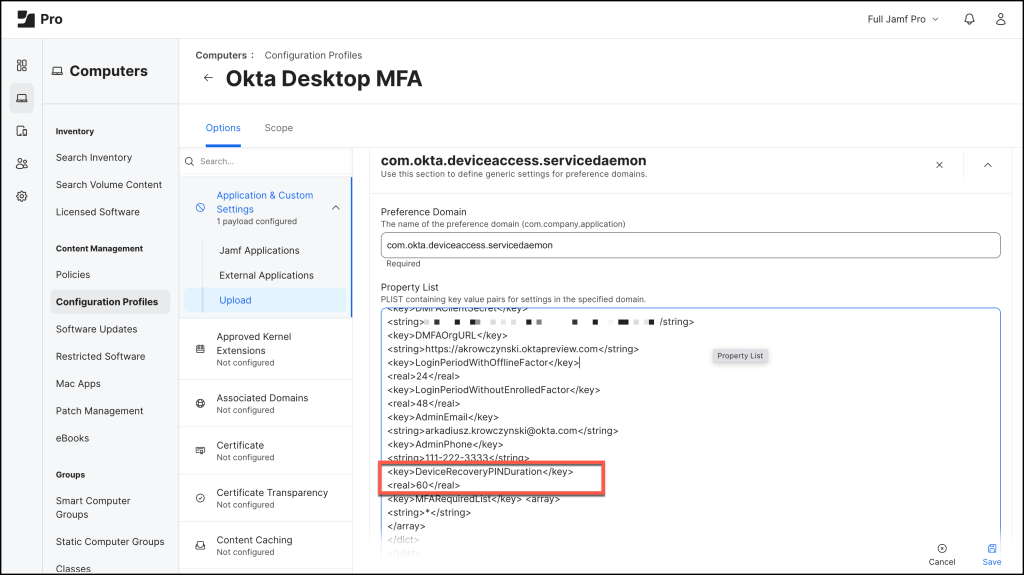Click the notifications bell icon
1024x575 pixels.
click(969, 20)
